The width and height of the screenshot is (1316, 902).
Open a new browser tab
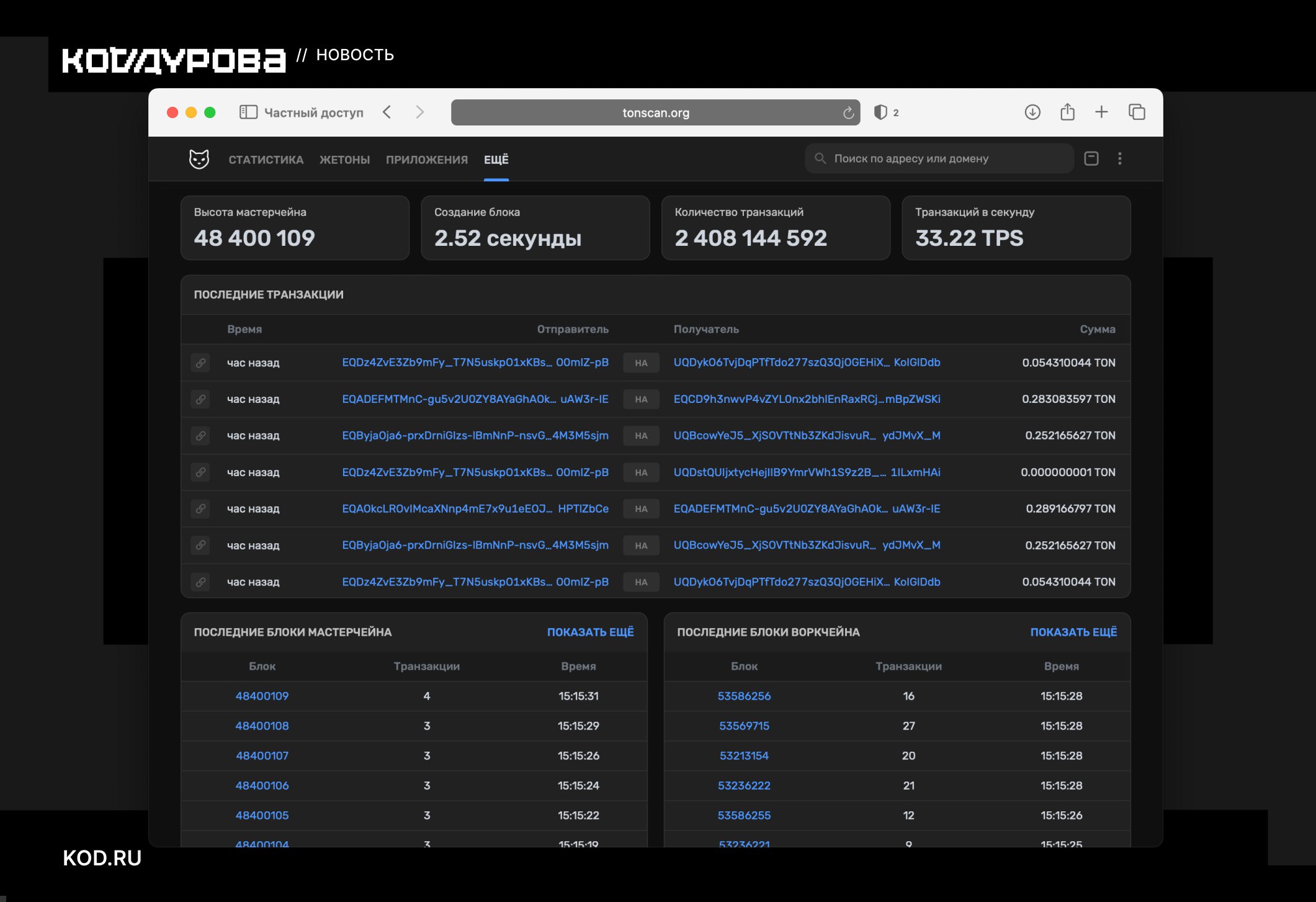1101,112
